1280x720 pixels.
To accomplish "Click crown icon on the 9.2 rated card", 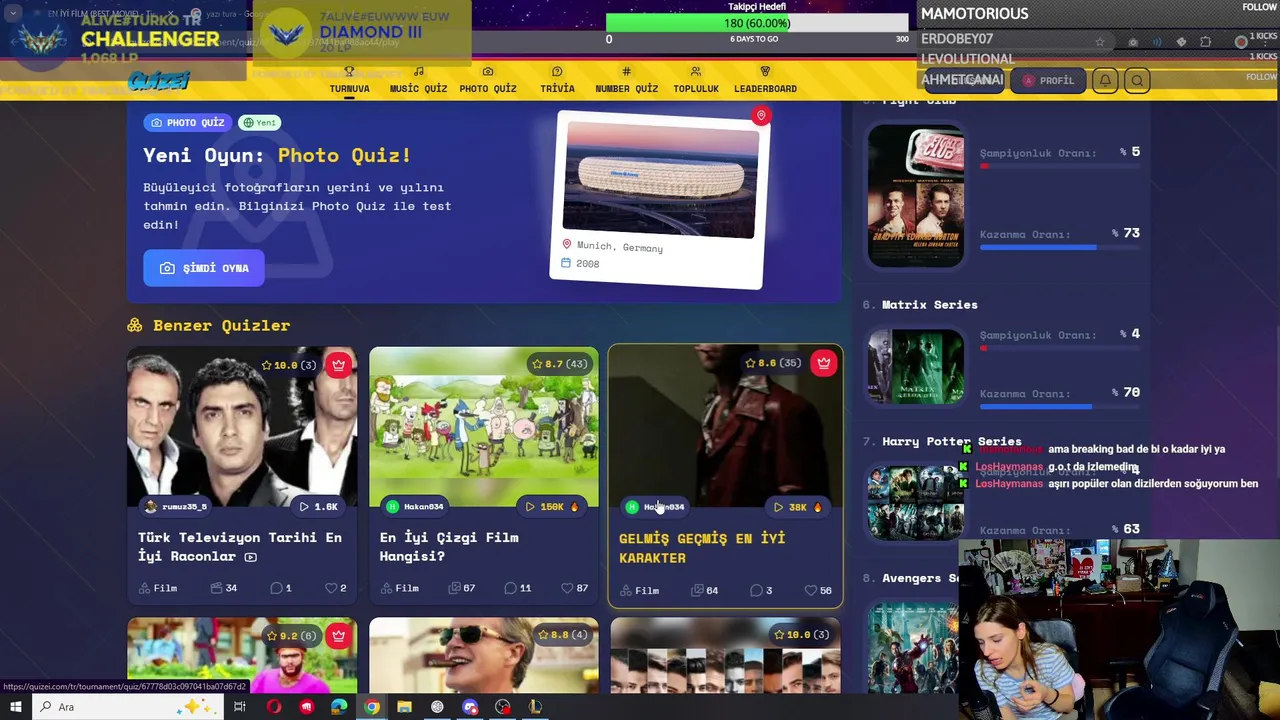I will point(338,635).
